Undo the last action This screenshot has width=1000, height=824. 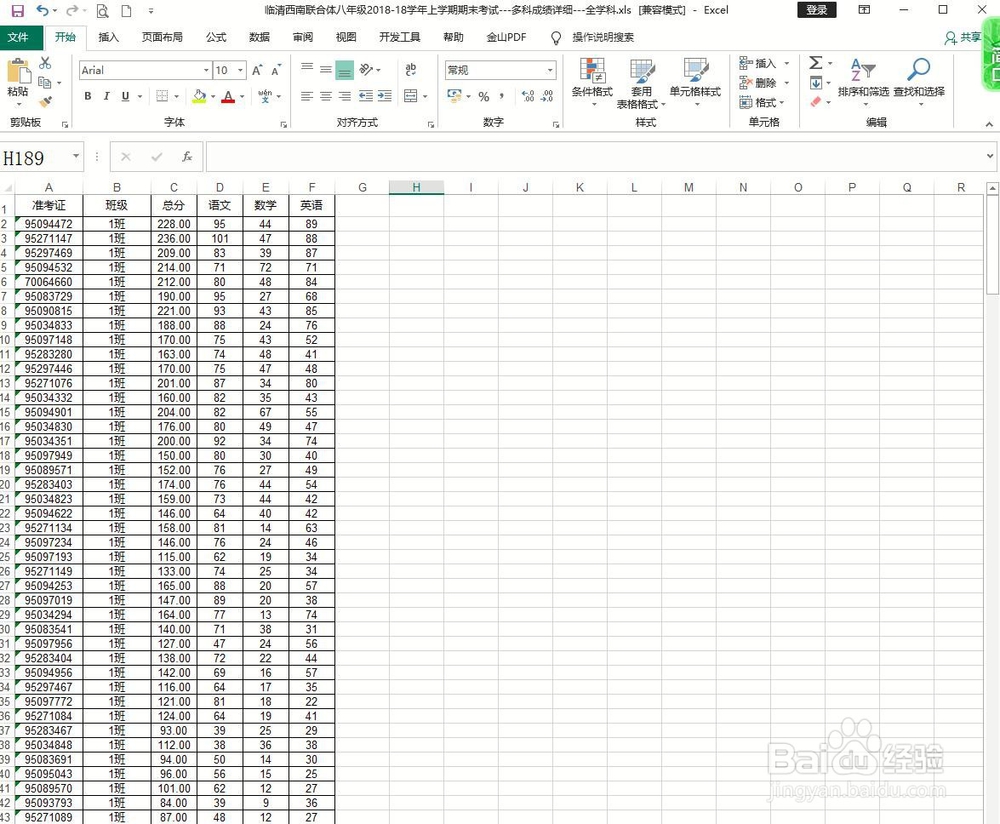[42, 10]
